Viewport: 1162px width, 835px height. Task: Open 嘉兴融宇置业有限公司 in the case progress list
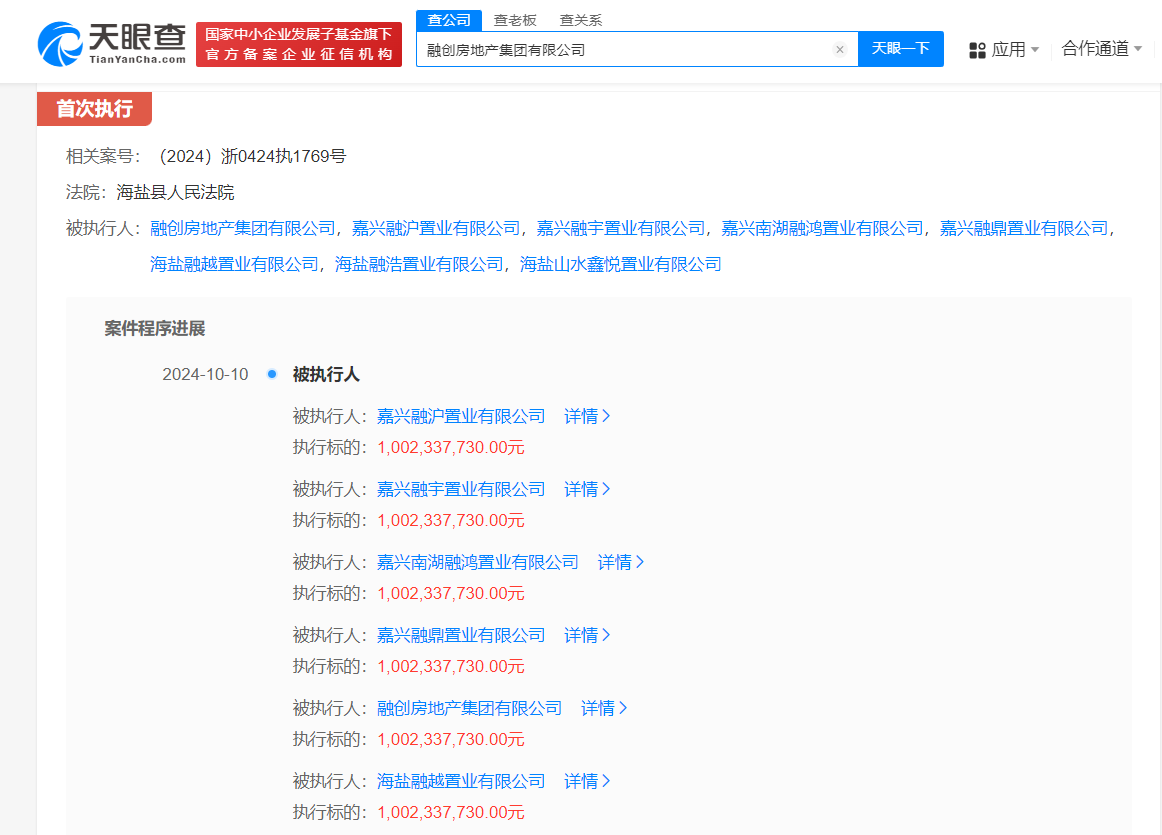461,489
